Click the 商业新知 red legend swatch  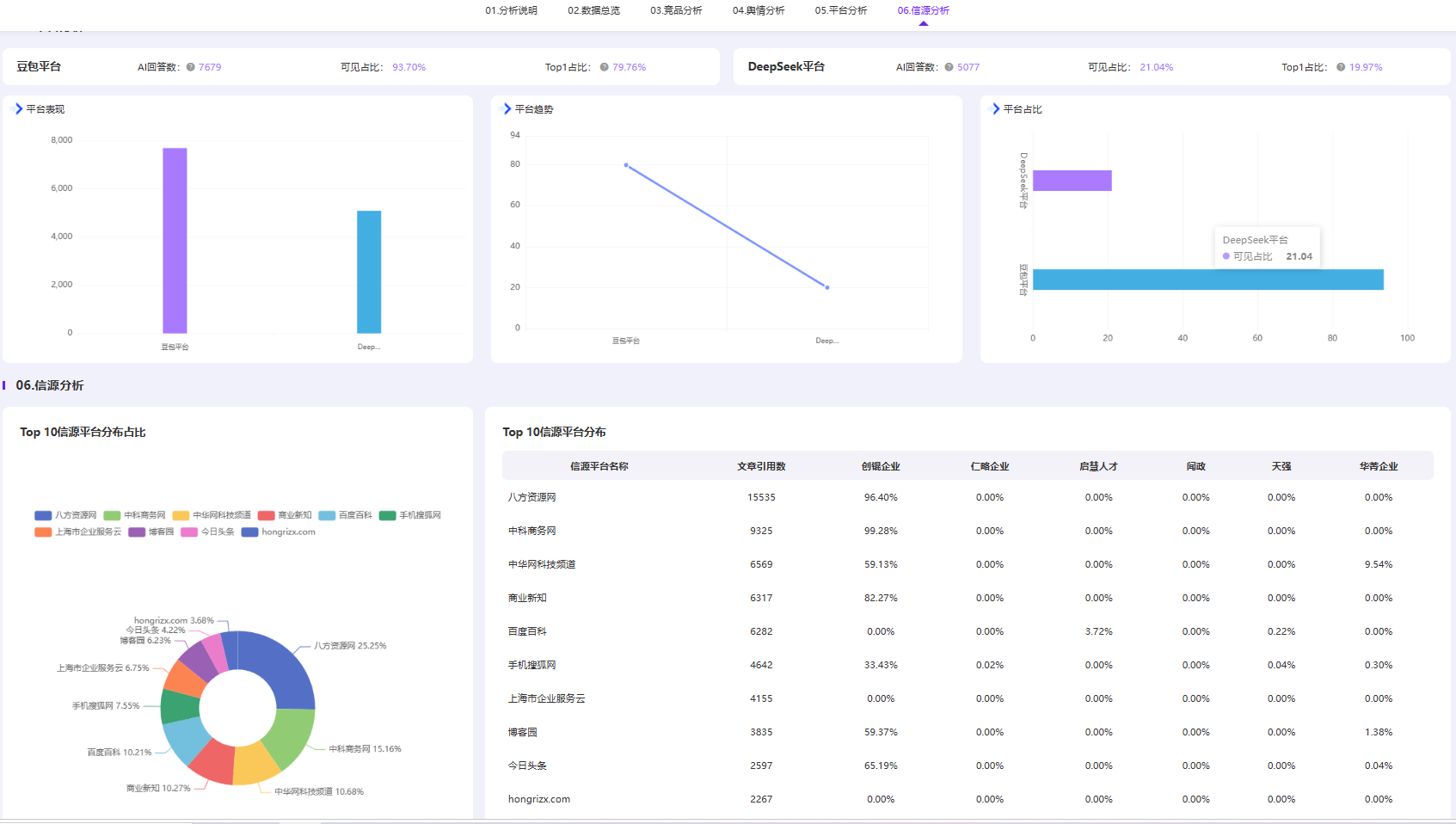click(266, 515)
